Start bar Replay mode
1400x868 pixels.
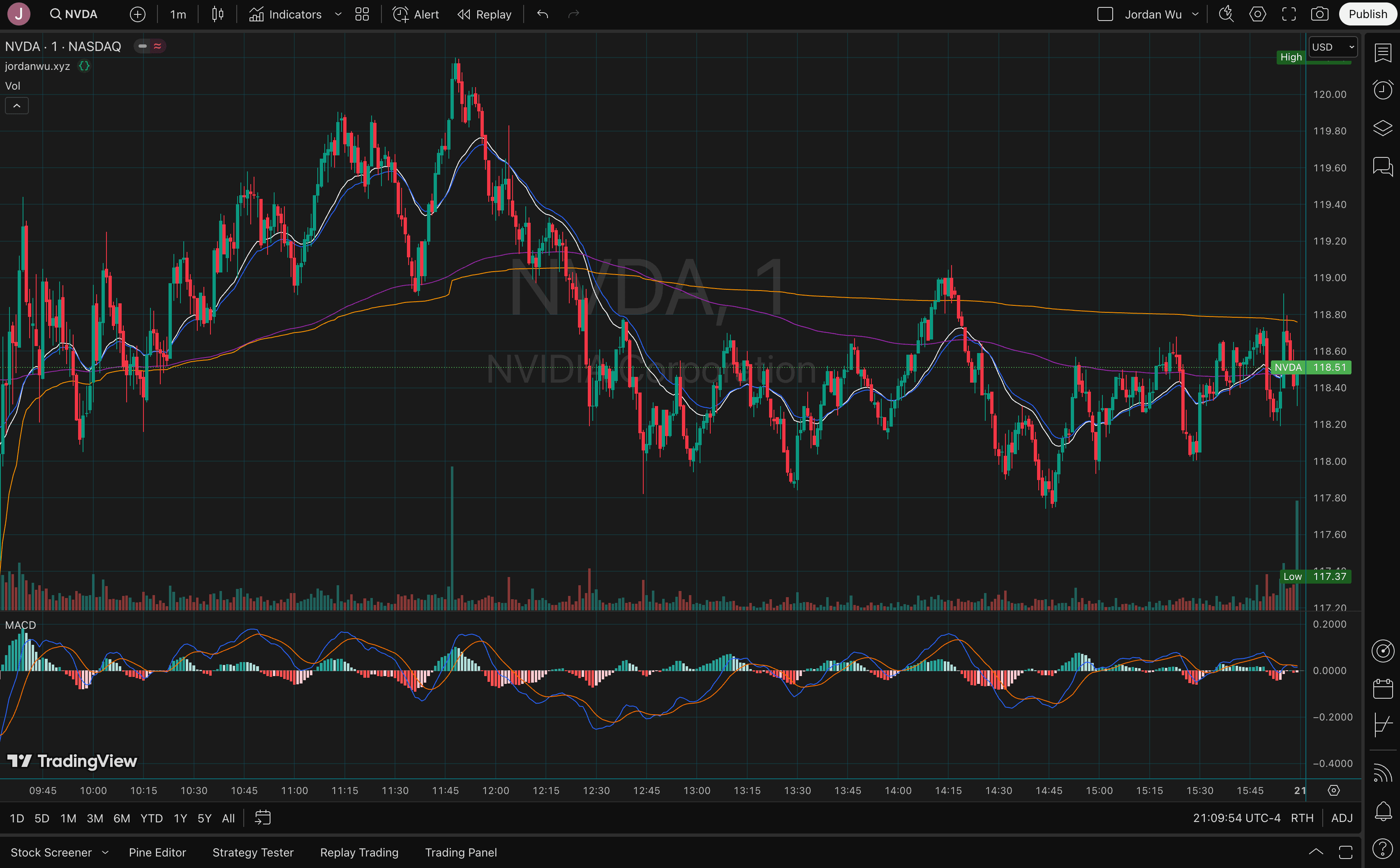pyautogui.click(x=484, y=14)
